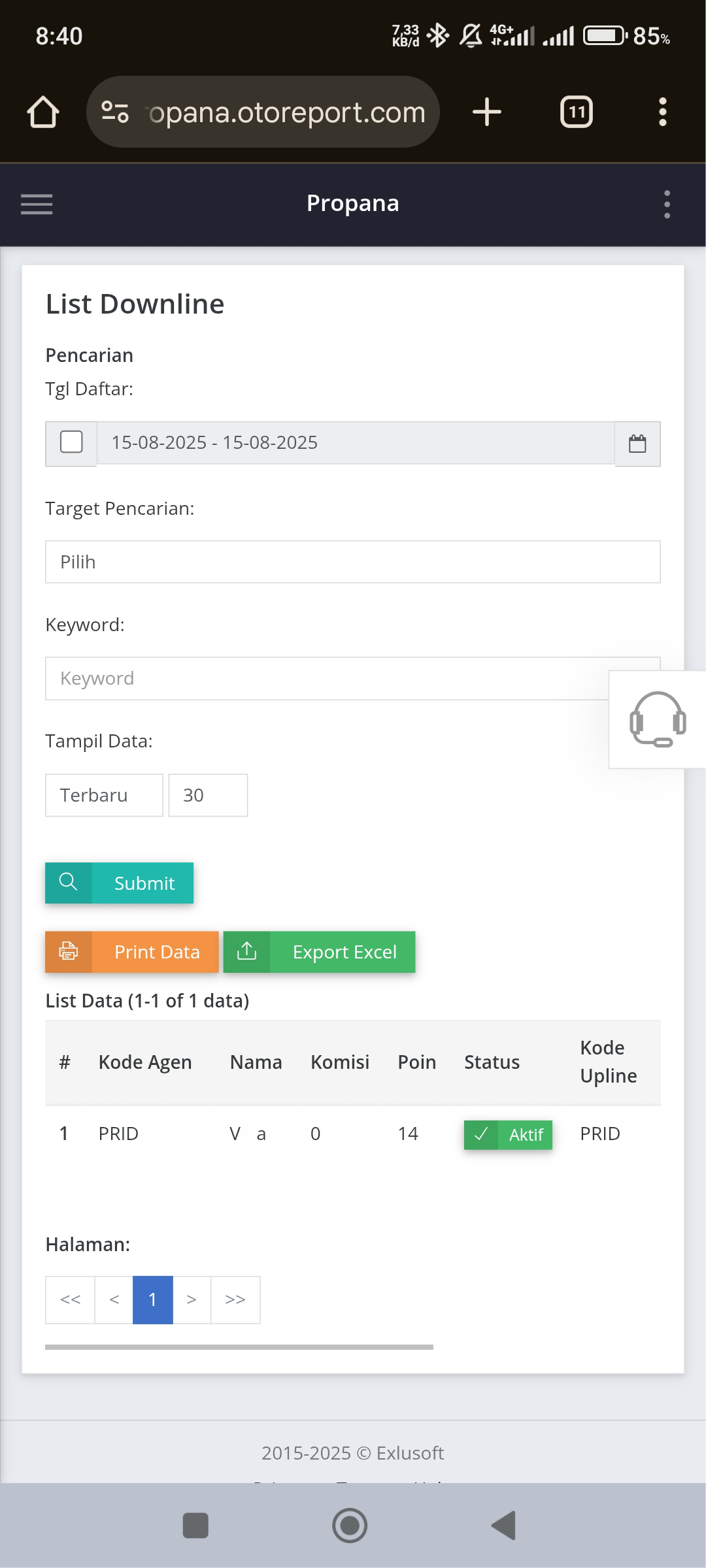Expand the Target Pencarian Pilih dropdown
706x1568 pixels.
[353, 562]
